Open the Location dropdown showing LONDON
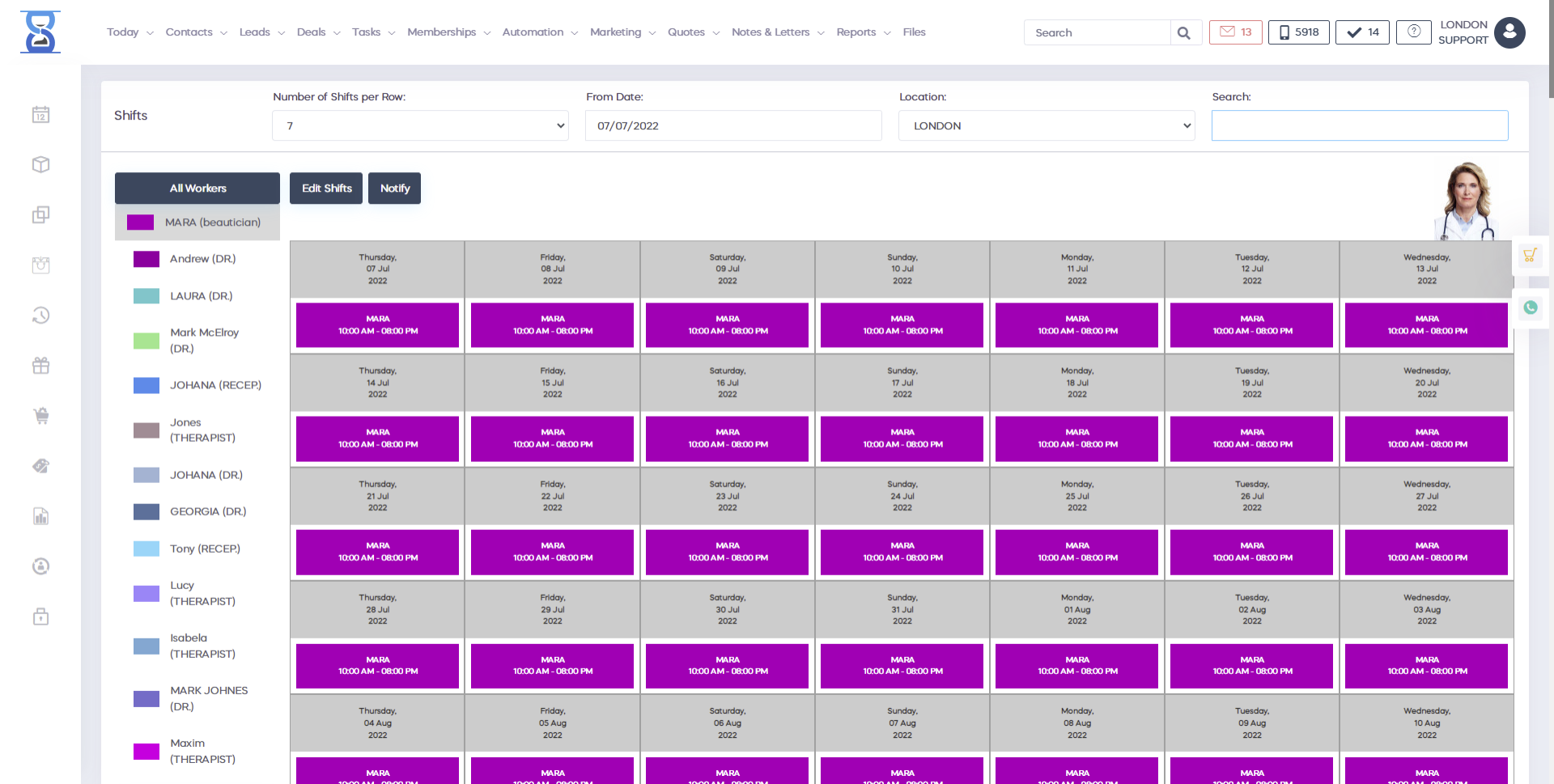1554x784 pixels. (1046, 126)
